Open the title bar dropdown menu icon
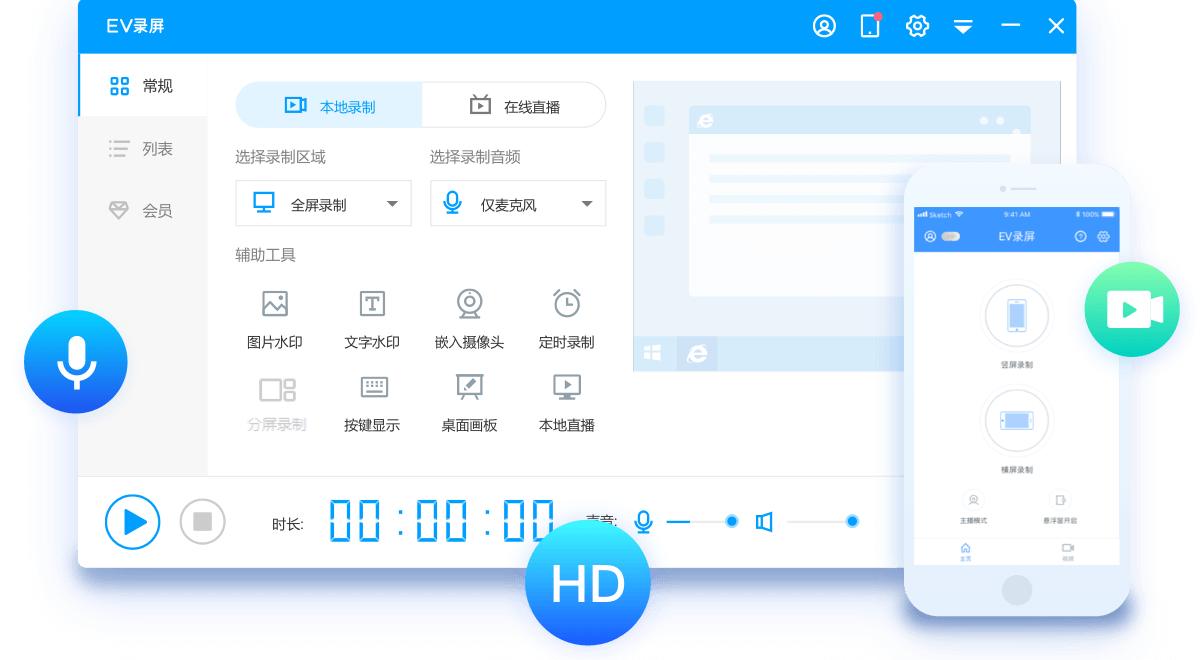The height and width of the screenshot is (660, 1200). tap(963, 27)
